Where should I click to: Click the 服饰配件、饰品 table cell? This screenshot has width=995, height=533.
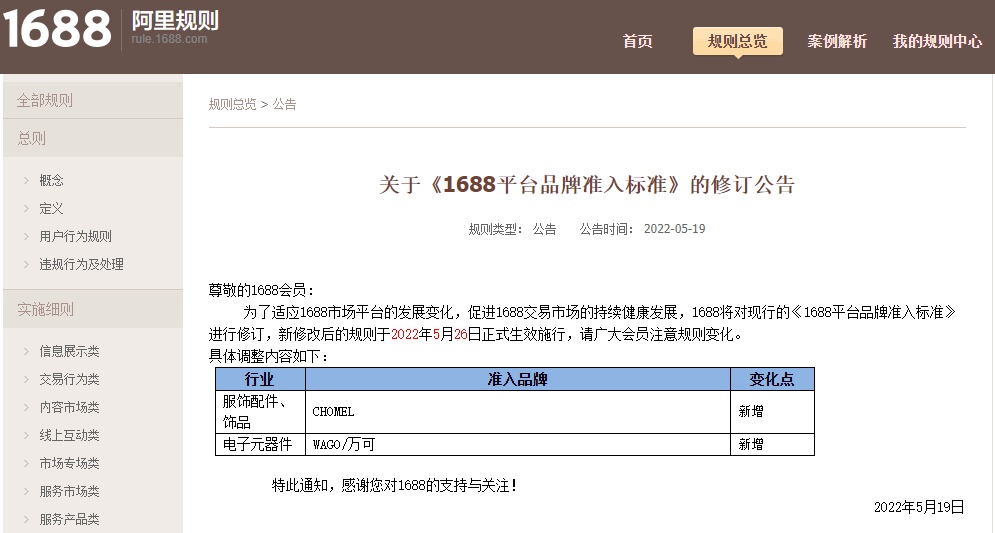coord(260,412)
